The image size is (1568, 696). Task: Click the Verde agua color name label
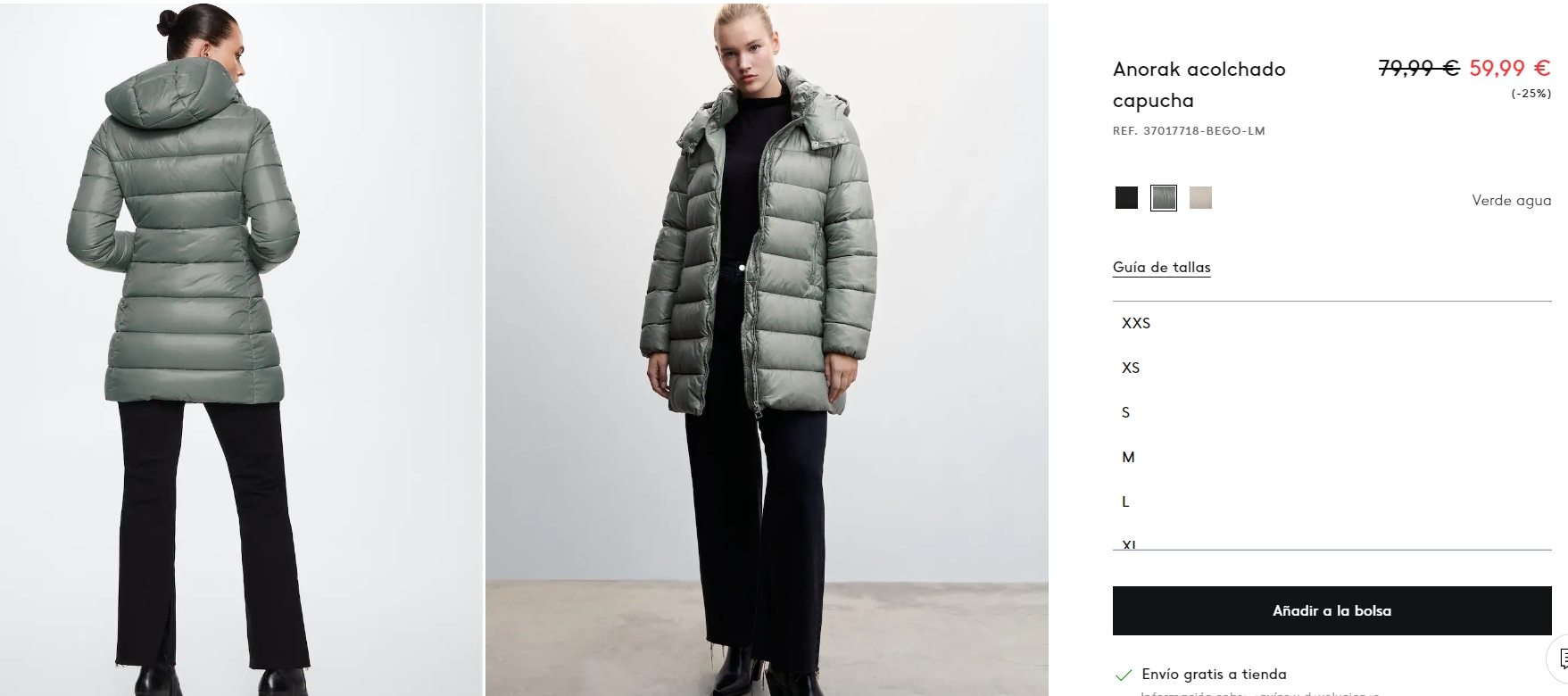tap(1511, 201)
